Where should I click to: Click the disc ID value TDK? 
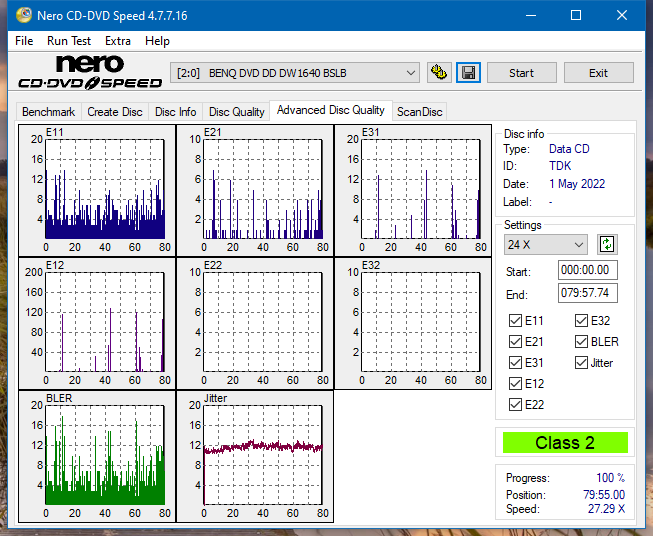(560, 166)
